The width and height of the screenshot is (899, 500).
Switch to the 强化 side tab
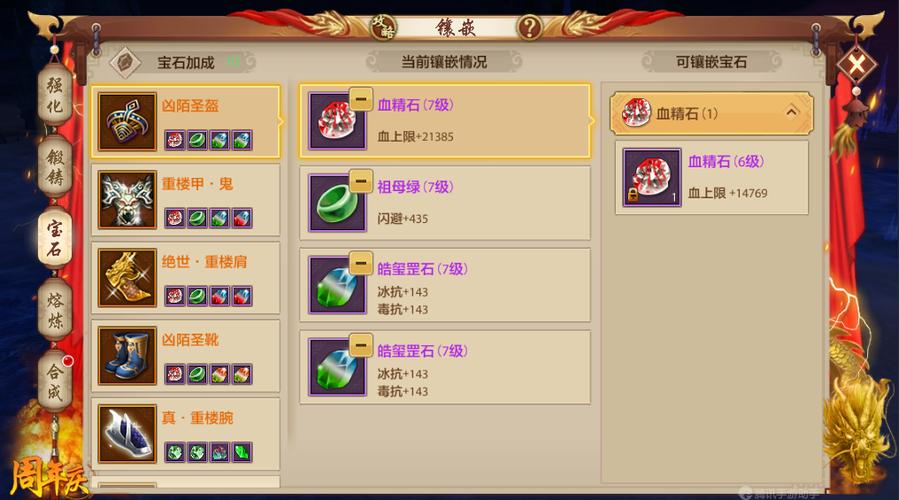click(55, 95)
